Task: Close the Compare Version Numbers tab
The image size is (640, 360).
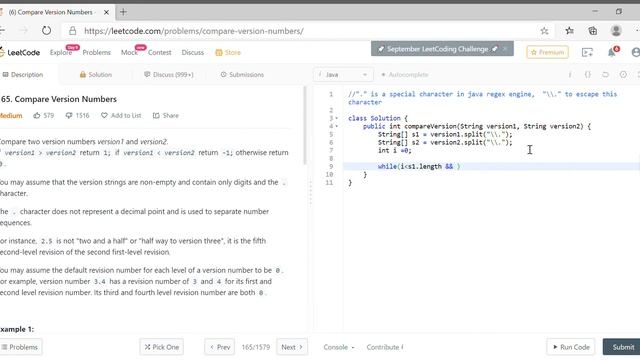Action: click(106, 12)
